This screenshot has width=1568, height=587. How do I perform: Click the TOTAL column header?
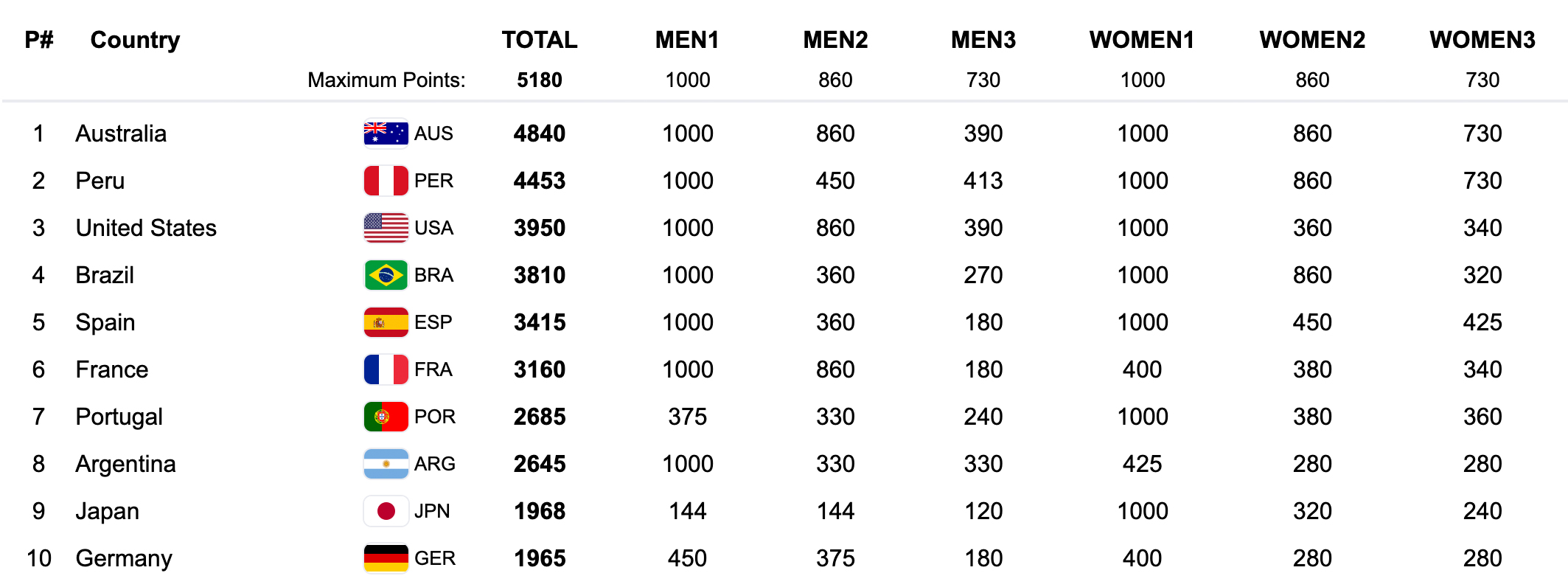click(x=539, y=40)
